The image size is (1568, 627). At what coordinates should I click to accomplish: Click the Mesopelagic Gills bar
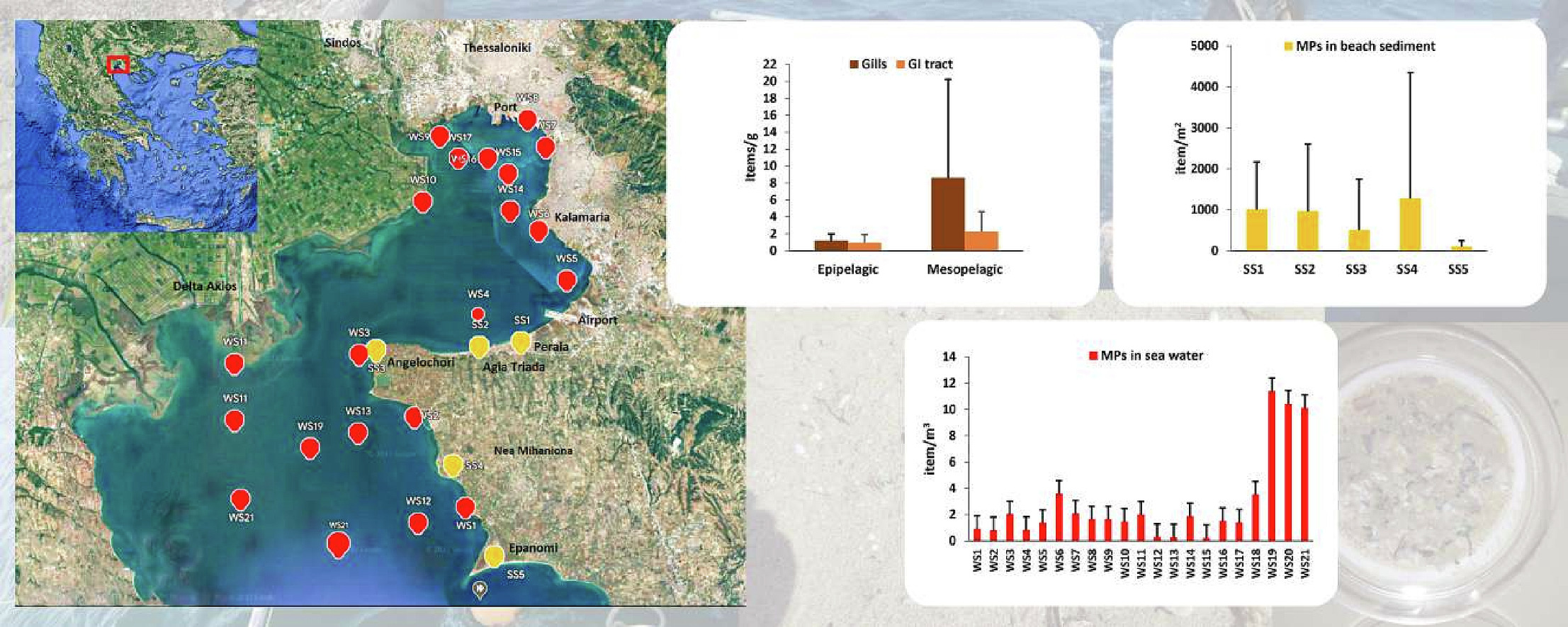(x=947, y=214)
